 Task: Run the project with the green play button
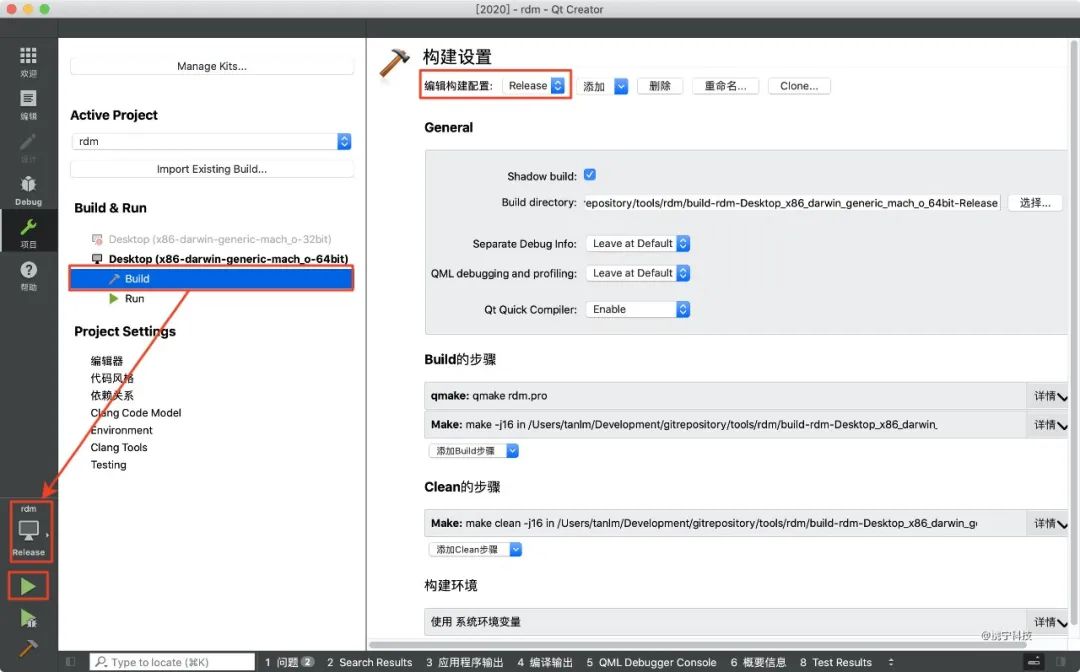[28, 586]
